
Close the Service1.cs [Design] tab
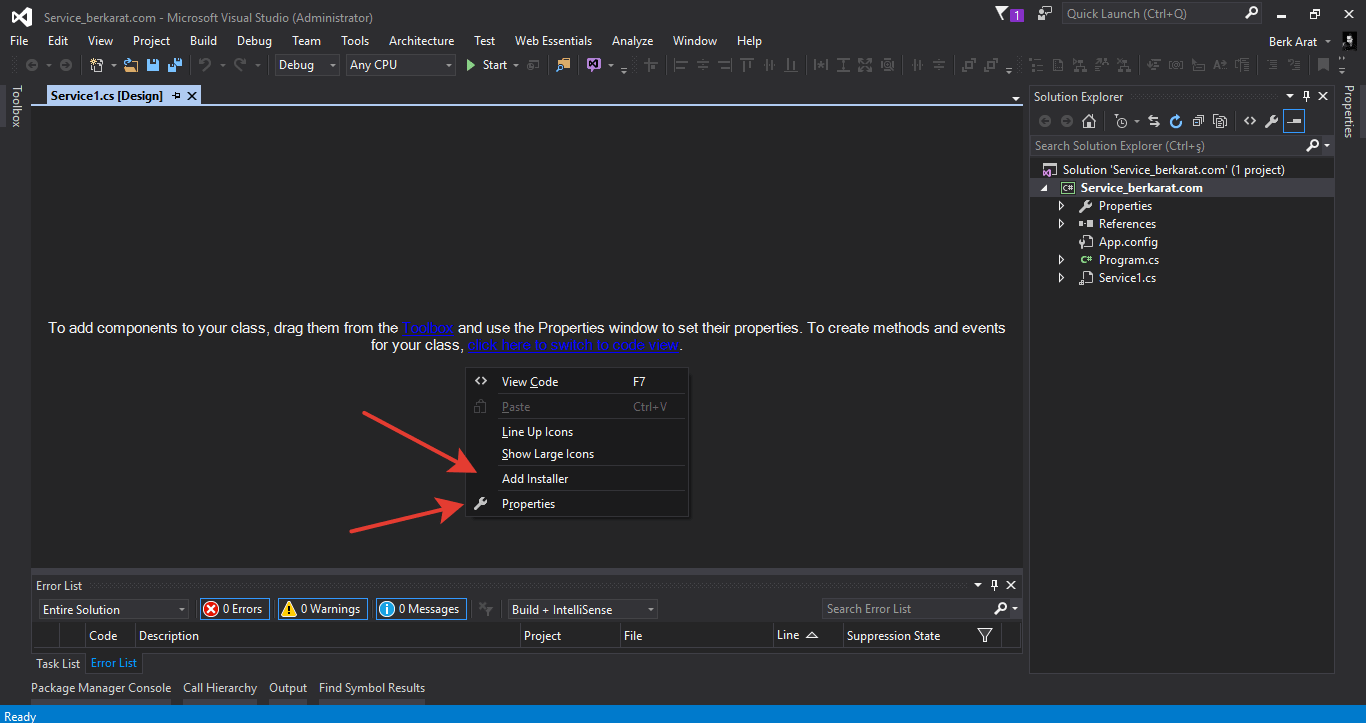[x=192, y=96]
